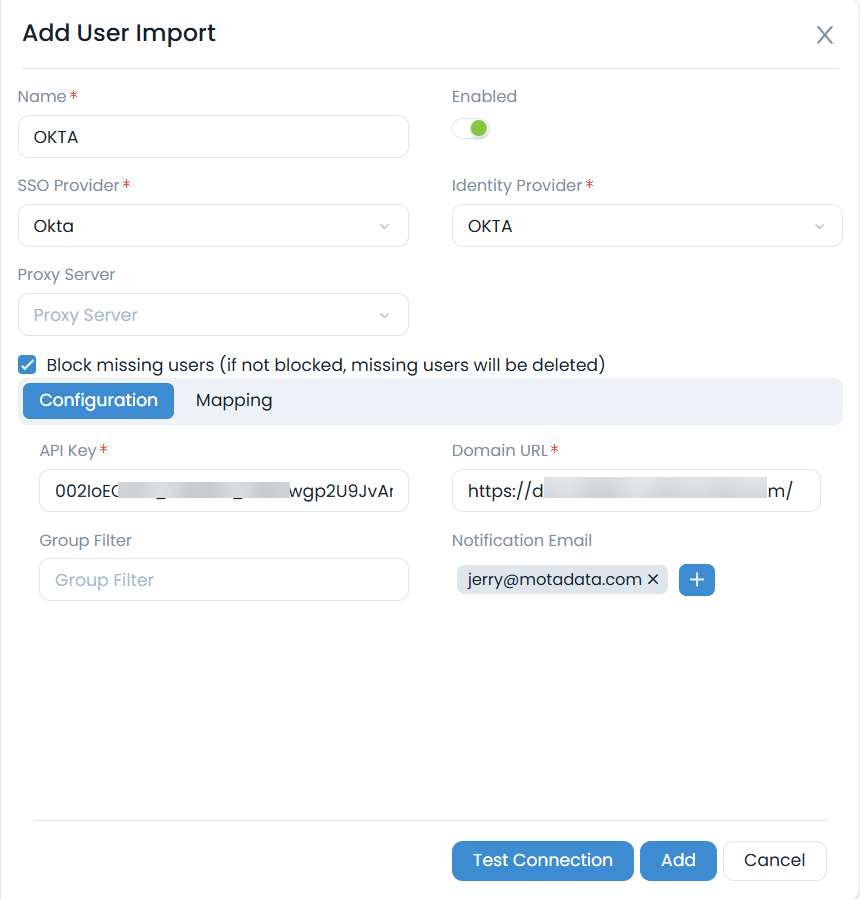Select the Configuration tab

tap(97, 400)
